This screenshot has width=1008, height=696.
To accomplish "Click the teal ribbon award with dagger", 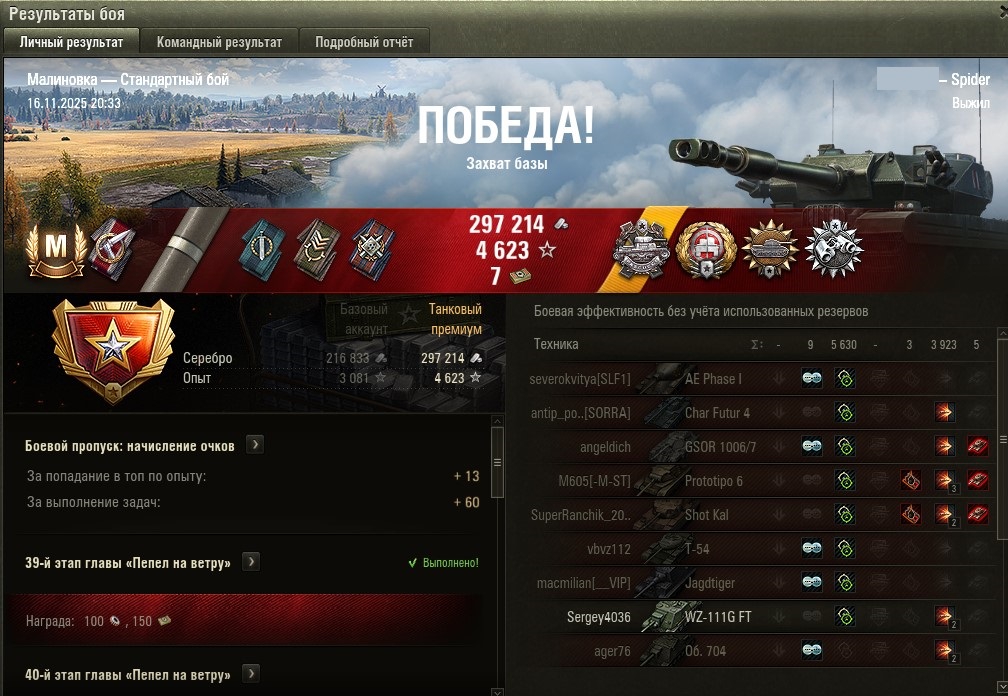I will click(x=264, y=249).
